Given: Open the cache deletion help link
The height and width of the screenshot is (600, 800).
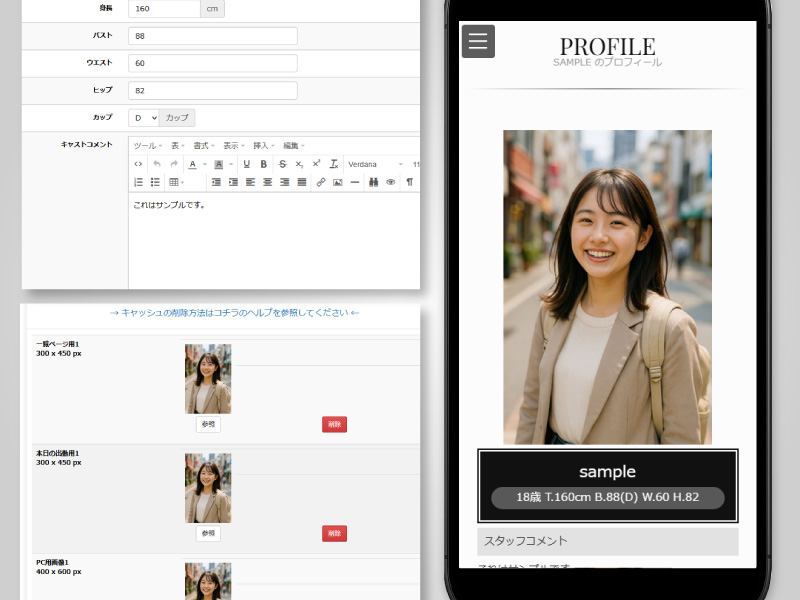Looking at the screenshot, I should click(x=234, y=312).
